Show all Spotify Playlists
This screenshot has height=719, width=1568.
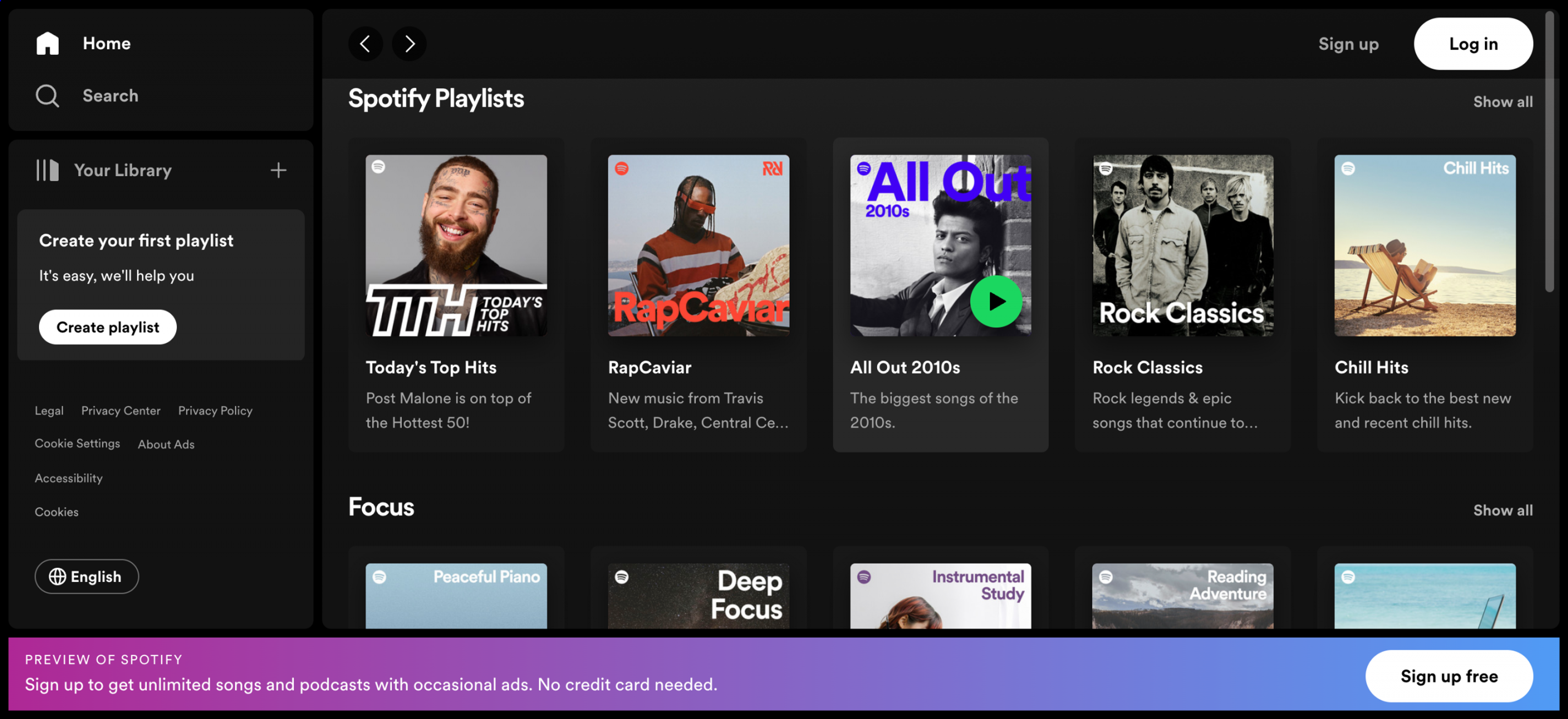(1502, 102)
